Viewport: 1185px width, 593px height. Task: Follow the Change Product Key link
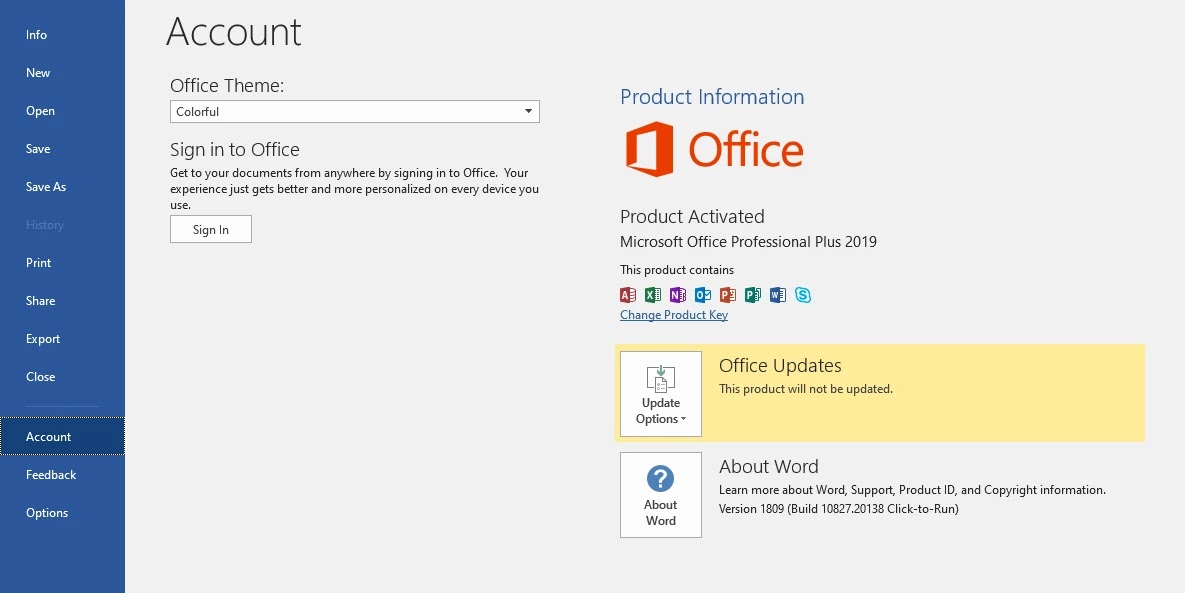click(x=674, y=315)
